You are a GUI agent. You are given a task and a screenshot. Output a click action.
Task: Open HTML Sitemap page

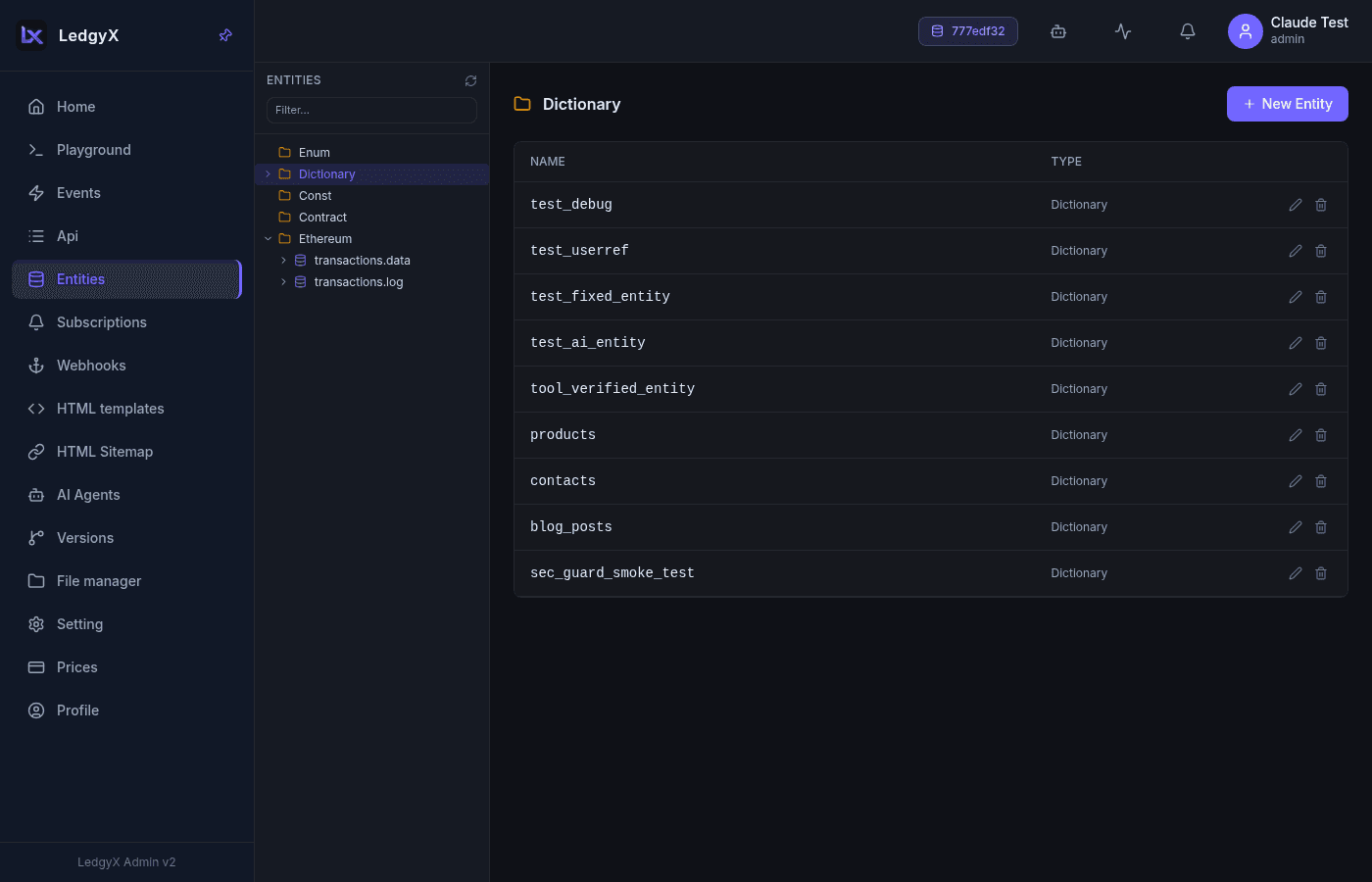point(126,452)
